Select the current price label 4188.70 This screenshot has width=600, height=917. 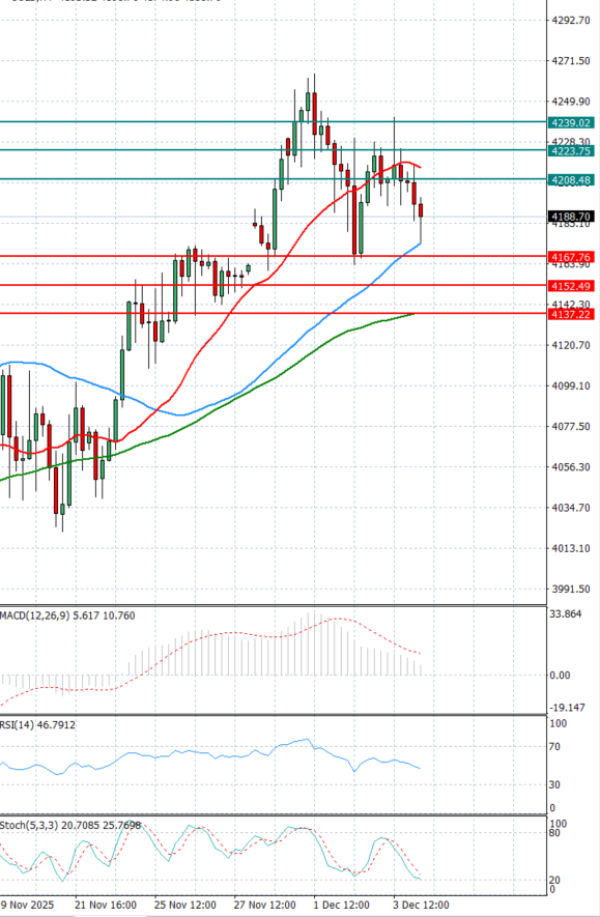(572, 216)
